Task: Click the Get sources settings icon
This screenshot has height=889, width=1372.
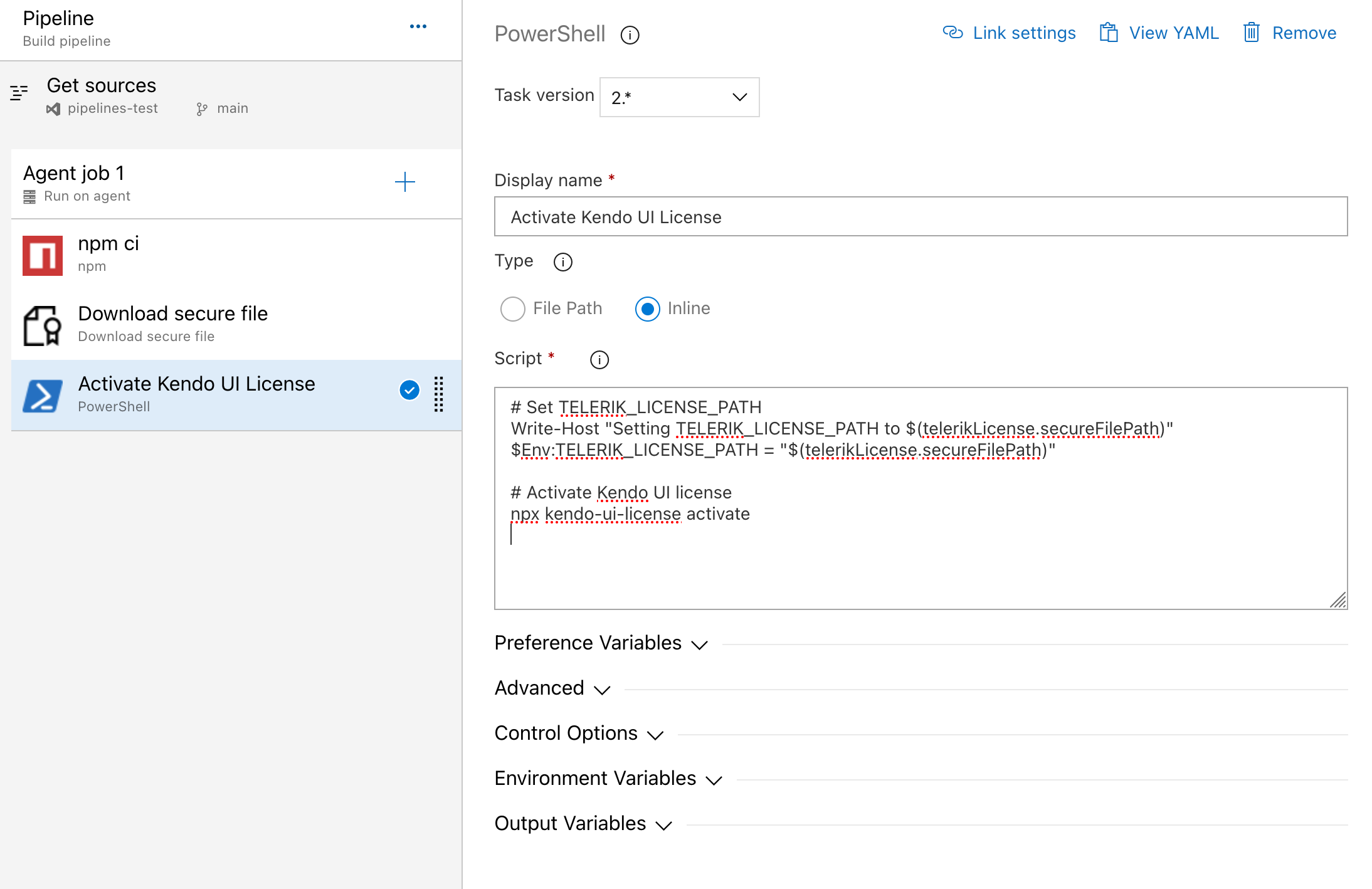Action: click(x=19, y=93)
